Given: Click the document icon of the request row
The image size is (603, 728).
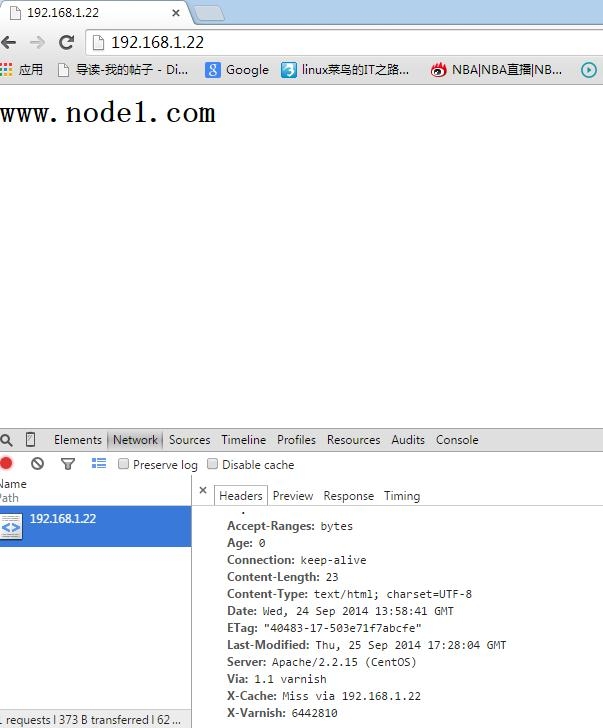Looking at the screenshot, I should point(11,526).
